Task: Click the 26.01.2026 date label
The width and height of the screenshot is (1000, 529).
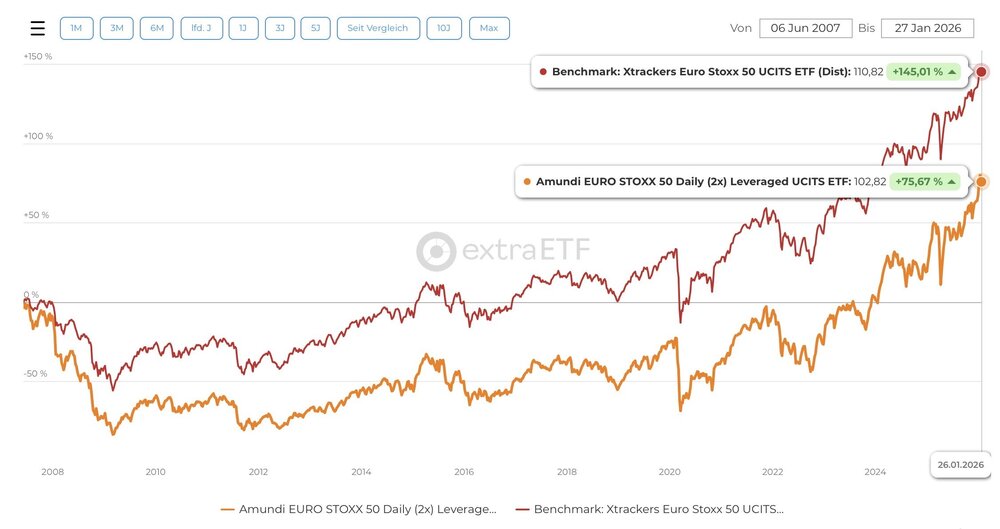Action: (x=960, y=464)
